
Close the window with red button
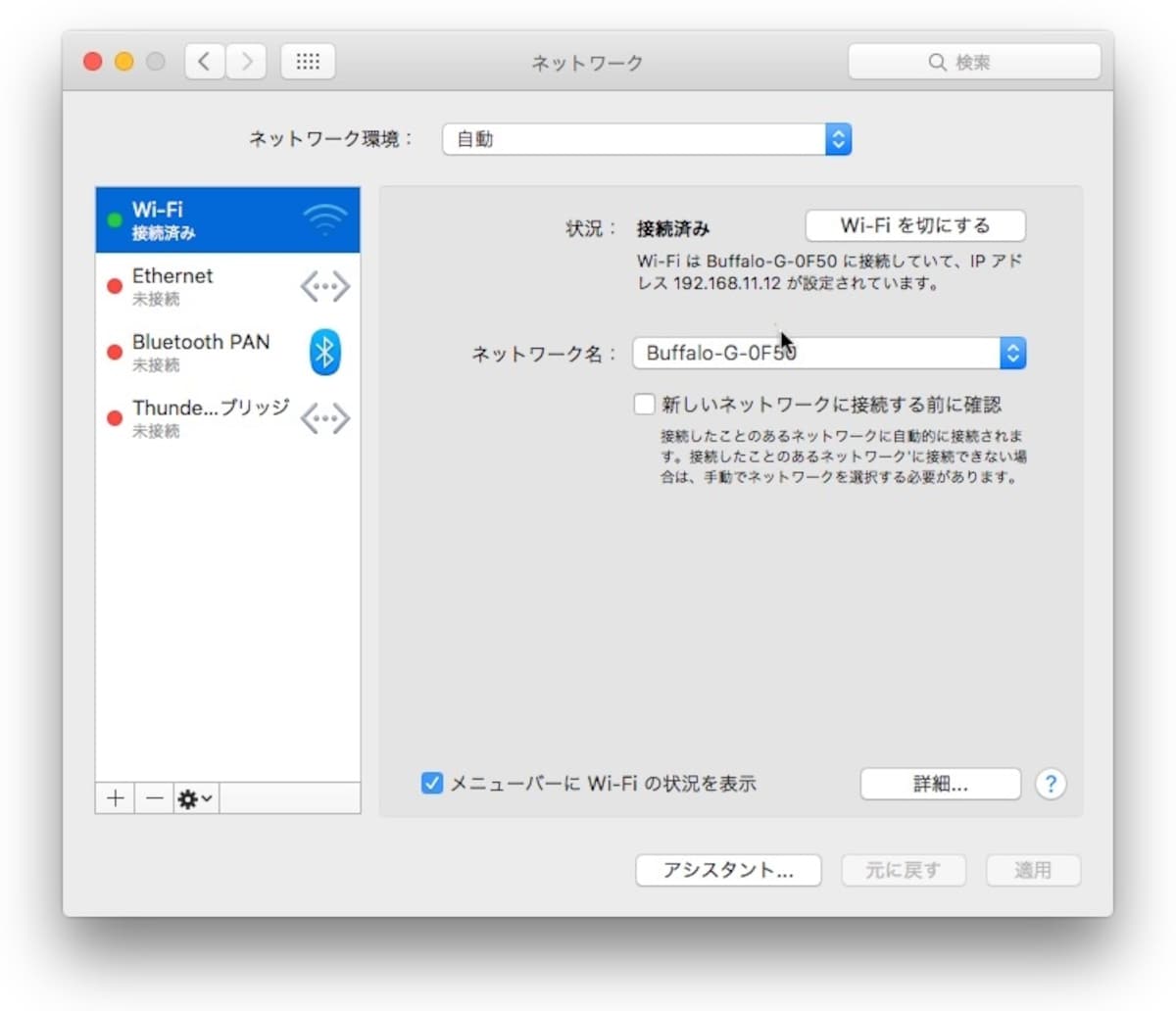point(93,62)
